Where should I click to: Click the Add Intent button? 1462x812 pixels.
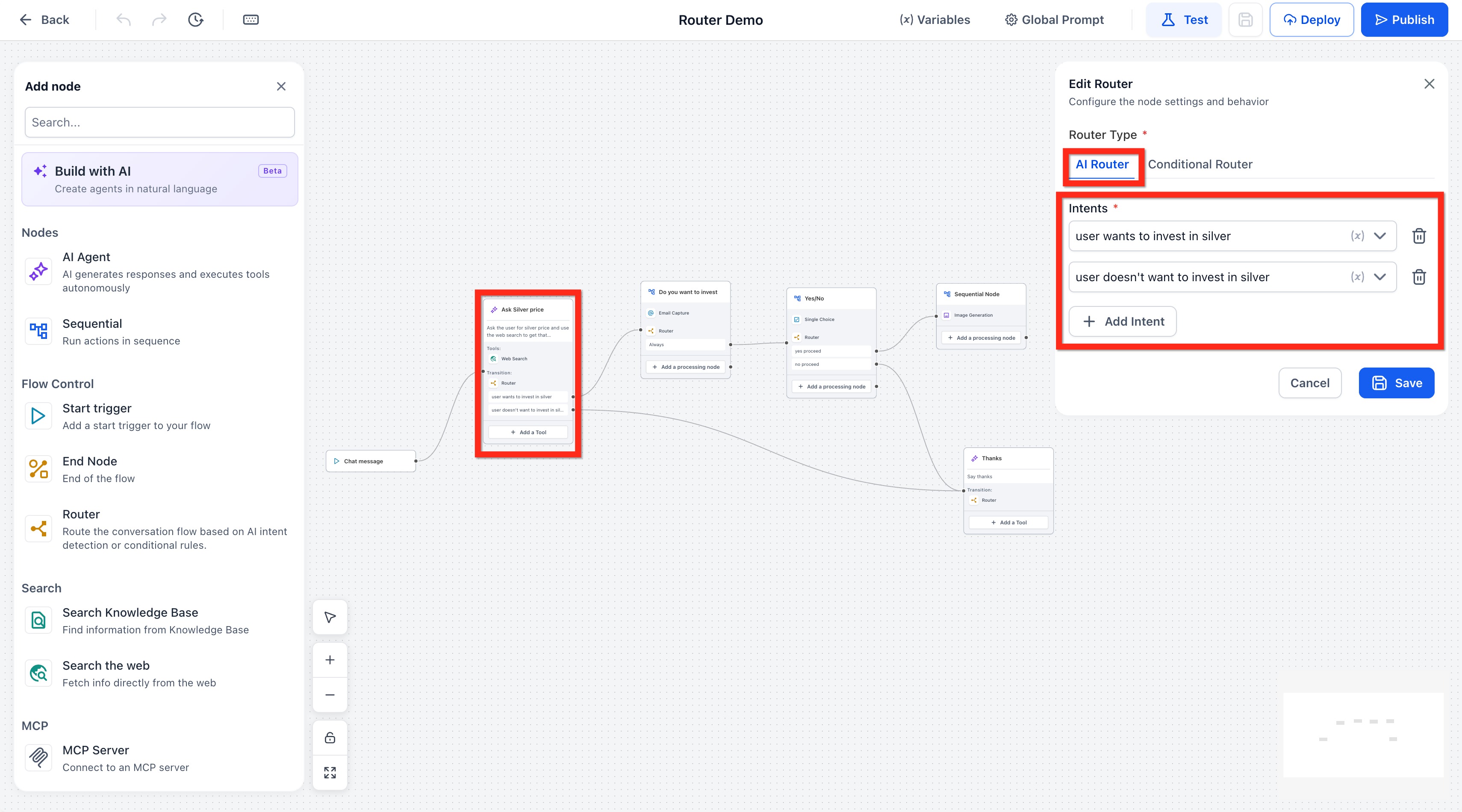tap(1123, 322)
